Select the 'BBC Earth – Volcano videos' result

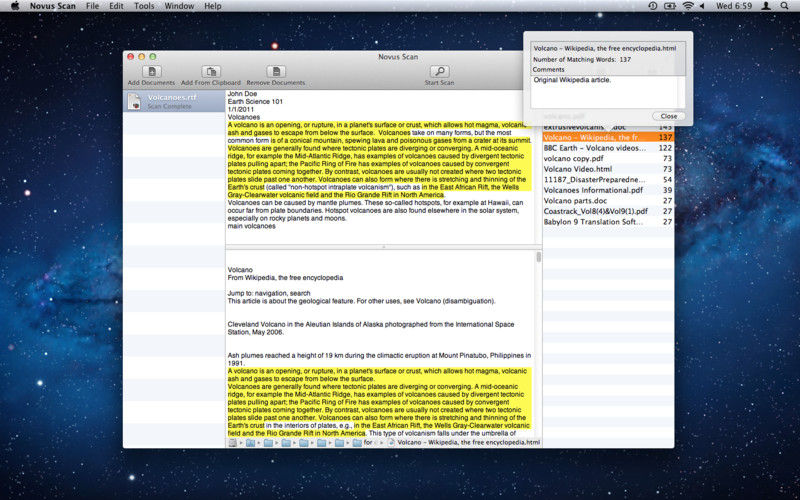608,148
